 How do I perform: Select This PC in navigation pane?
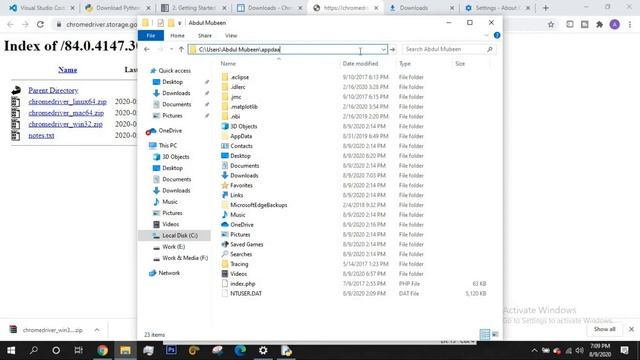[x=167, y=145]
